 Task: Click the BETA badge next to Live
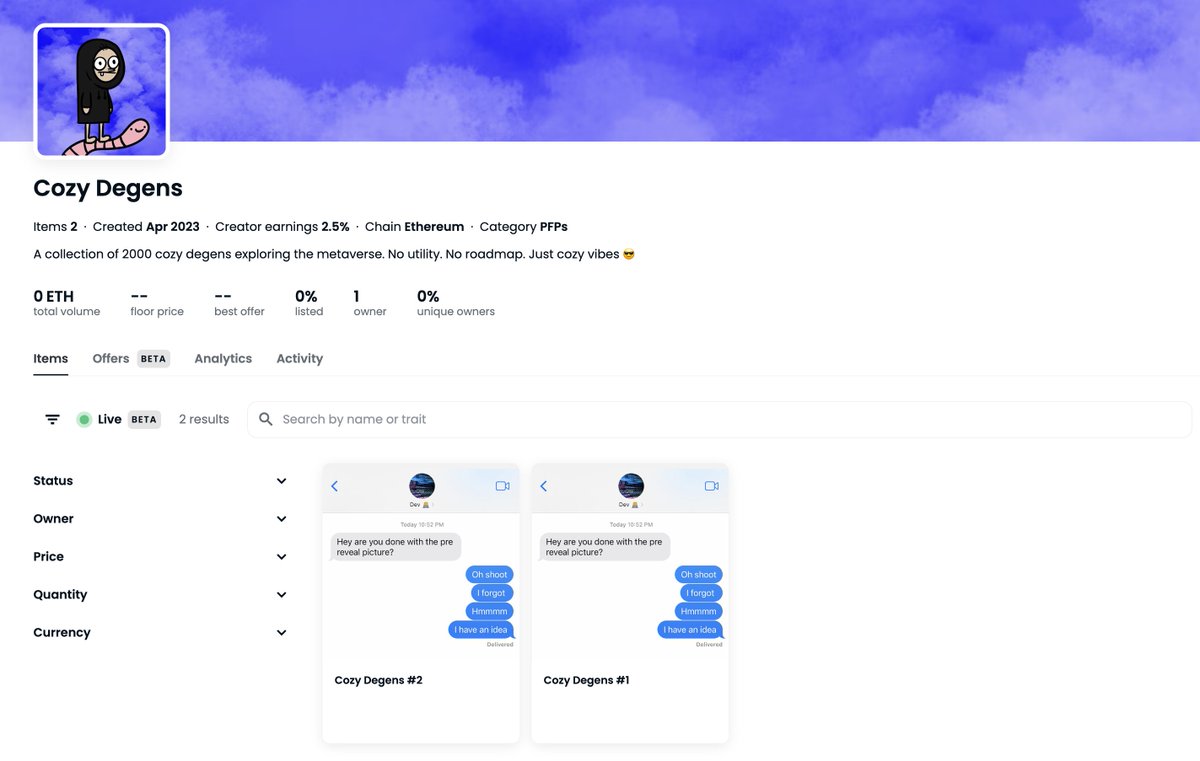pos(144,420)
